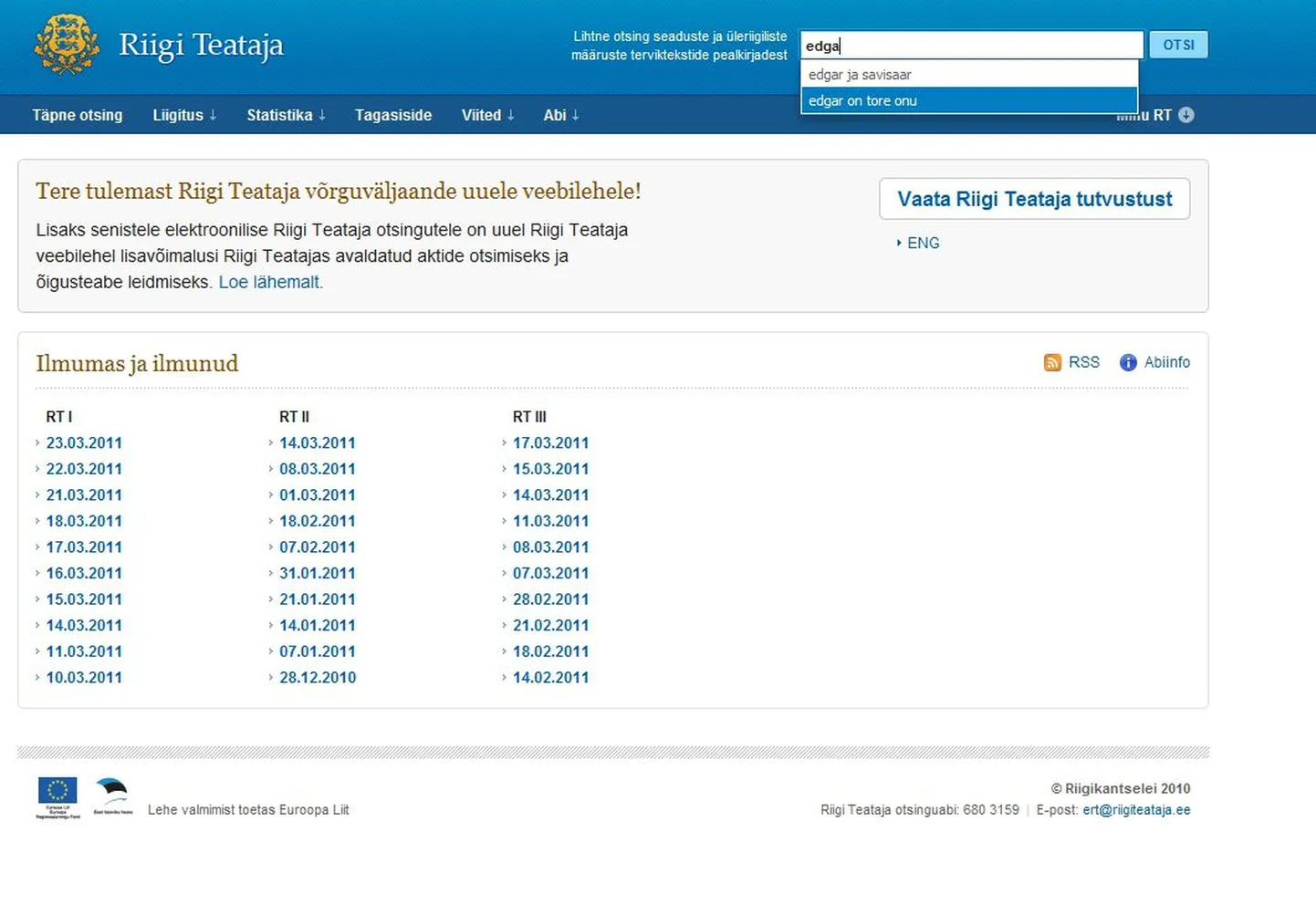Open RT III issue 17.03.2011

(551, 442)
